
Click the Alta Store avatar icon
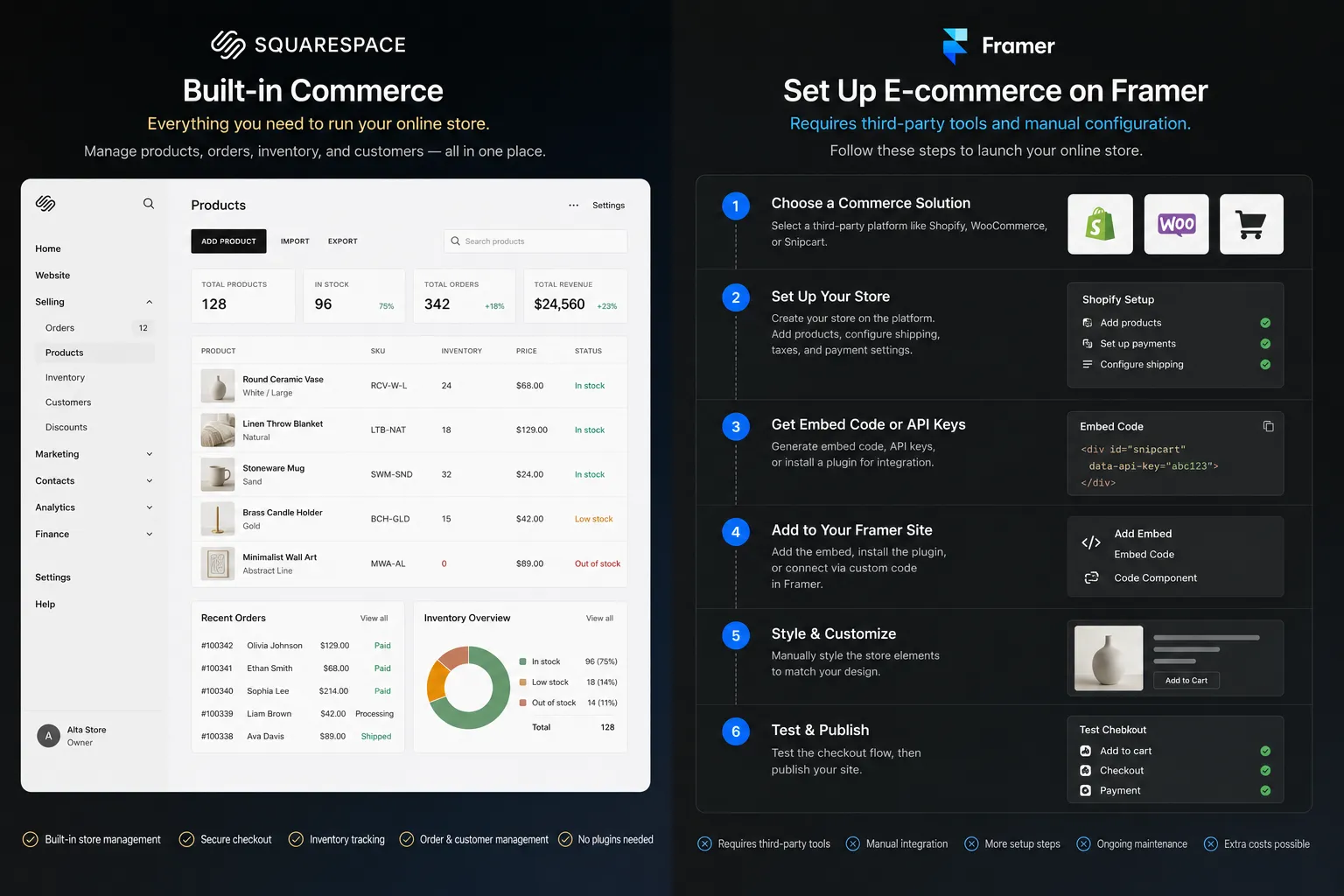49,736
